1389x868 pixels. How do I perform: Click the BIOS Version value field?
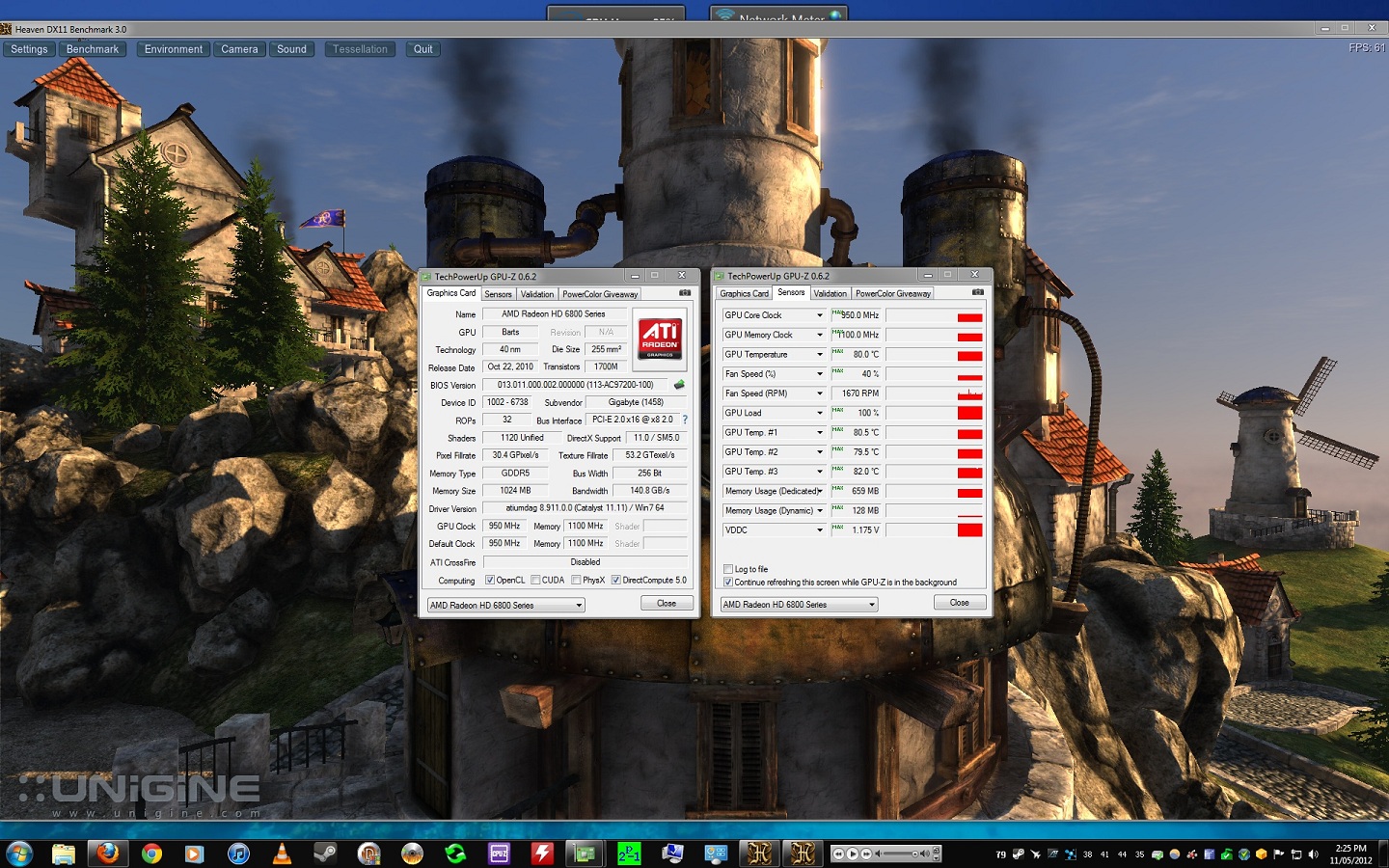coord(575,385)
